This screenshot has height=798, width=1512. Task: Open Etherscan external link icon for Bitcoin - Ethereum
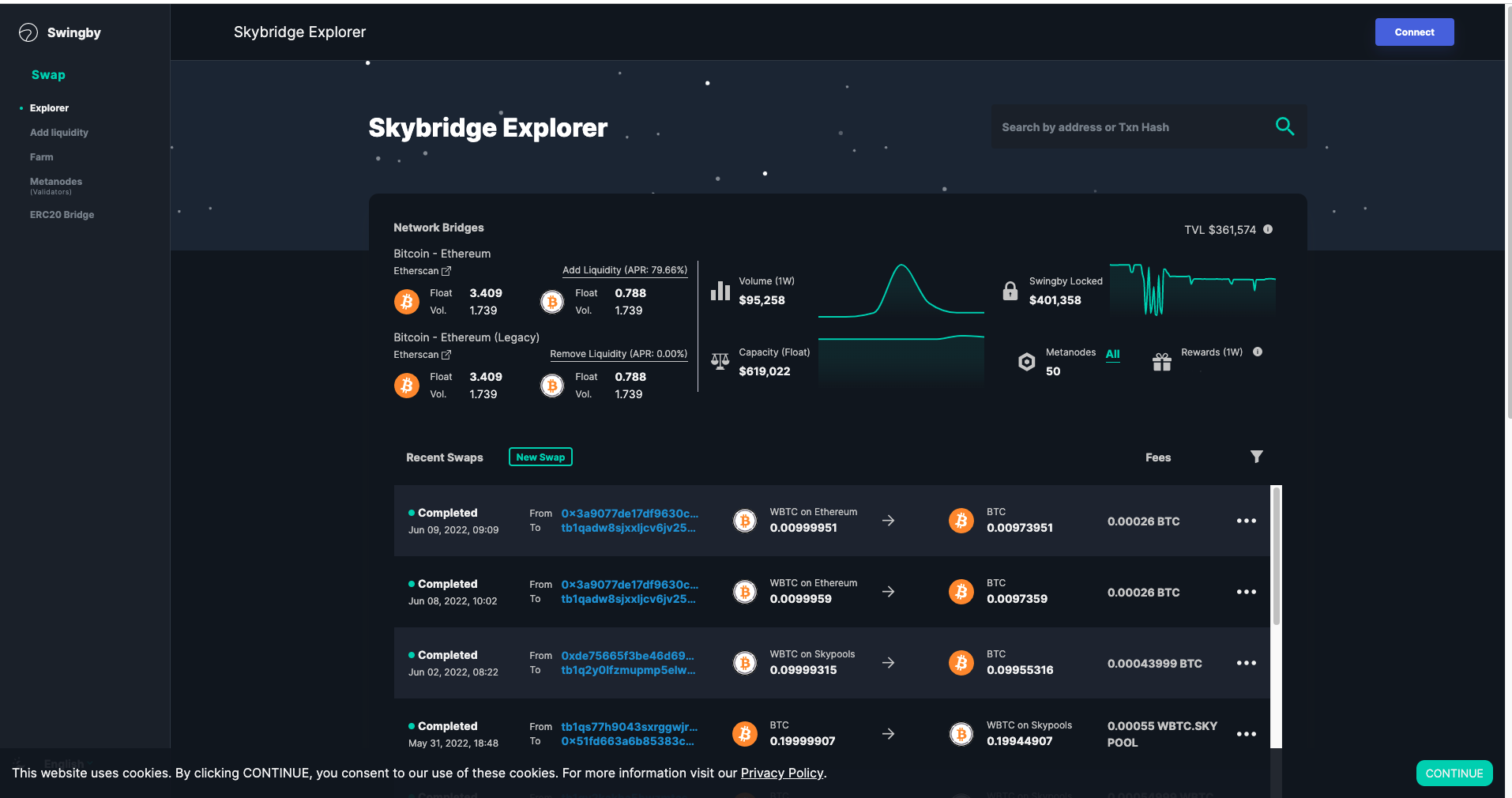click(x=446, y=271)
